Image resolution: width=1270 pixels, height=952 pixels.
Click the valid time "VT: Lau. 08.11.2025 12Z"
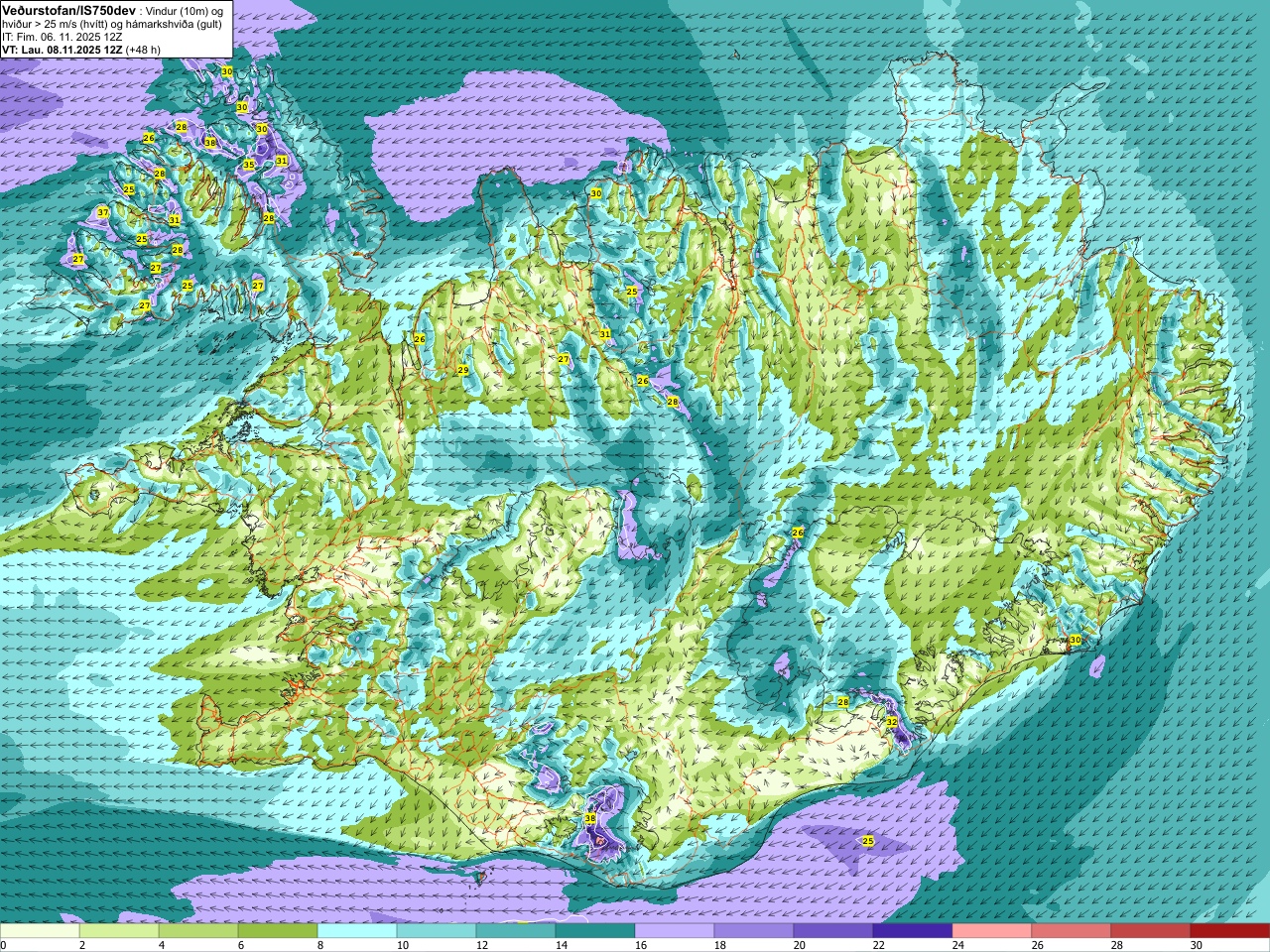[63, 49]
